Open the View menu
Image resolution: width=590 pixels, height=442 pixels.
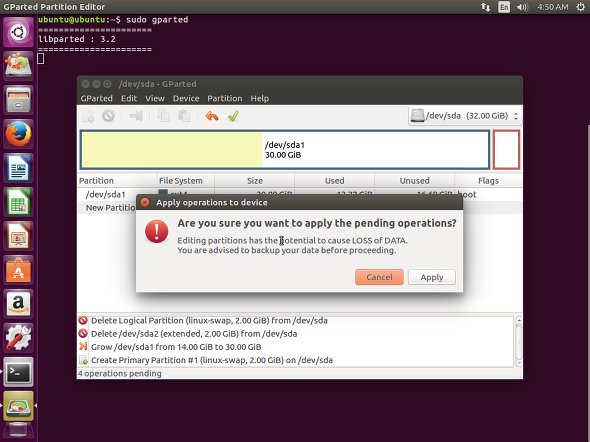coord(155,99)
